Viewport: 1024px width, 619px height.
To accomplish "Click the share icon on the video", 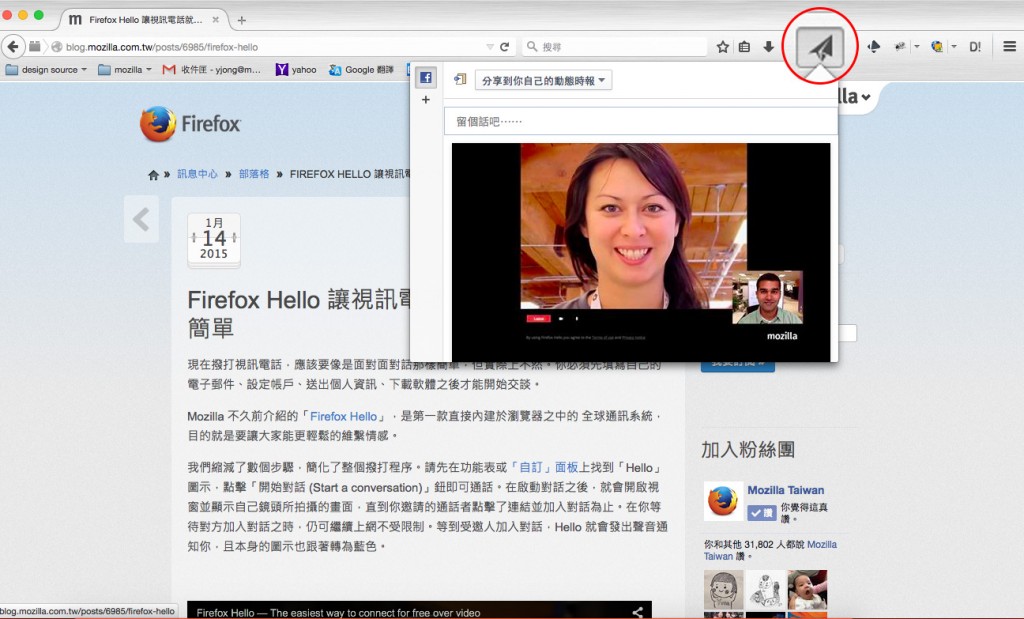I will point(637,612).
